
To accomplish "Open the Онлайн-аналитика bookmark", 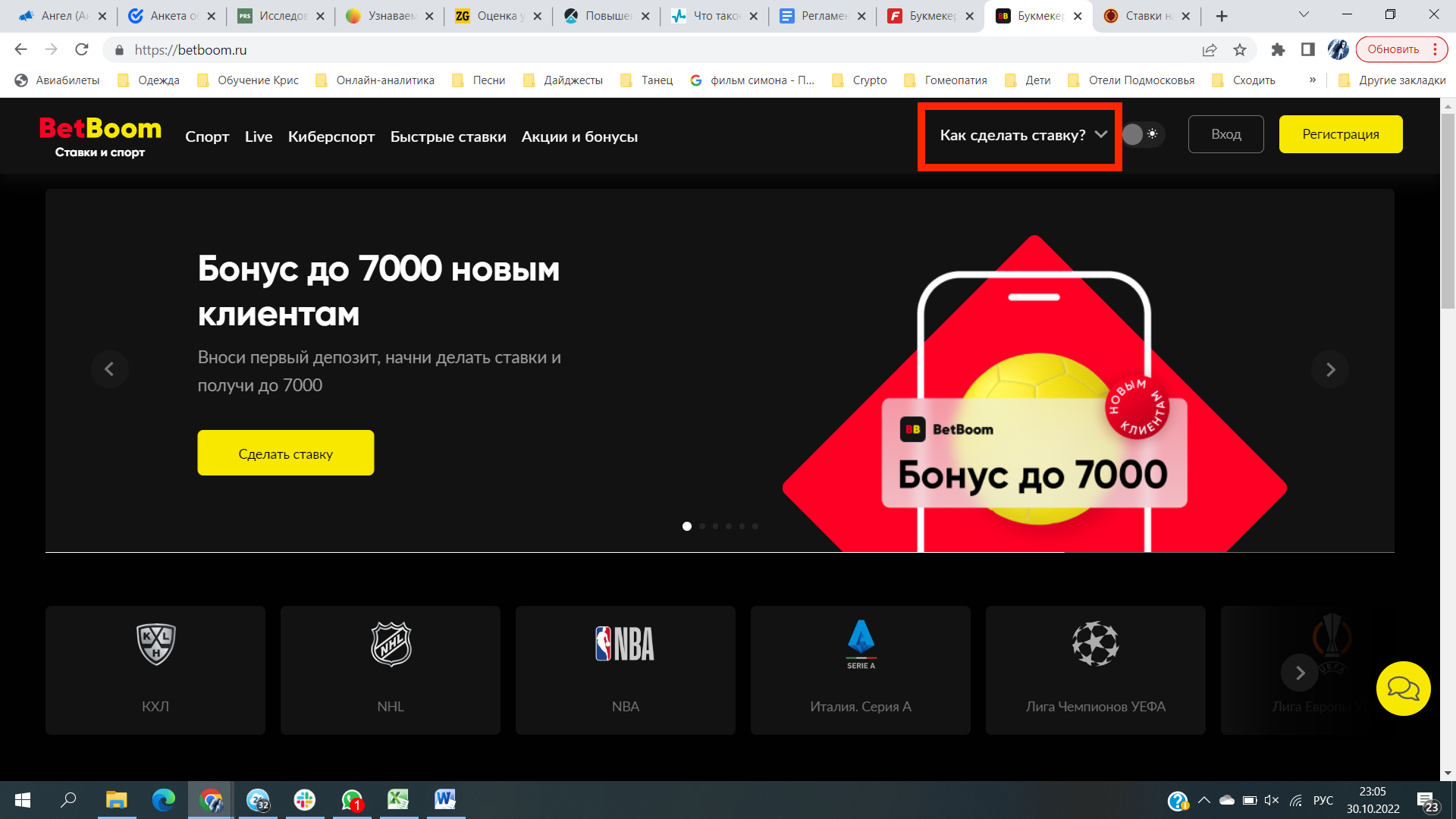I will pyautogui.click(x=375, y=80).
